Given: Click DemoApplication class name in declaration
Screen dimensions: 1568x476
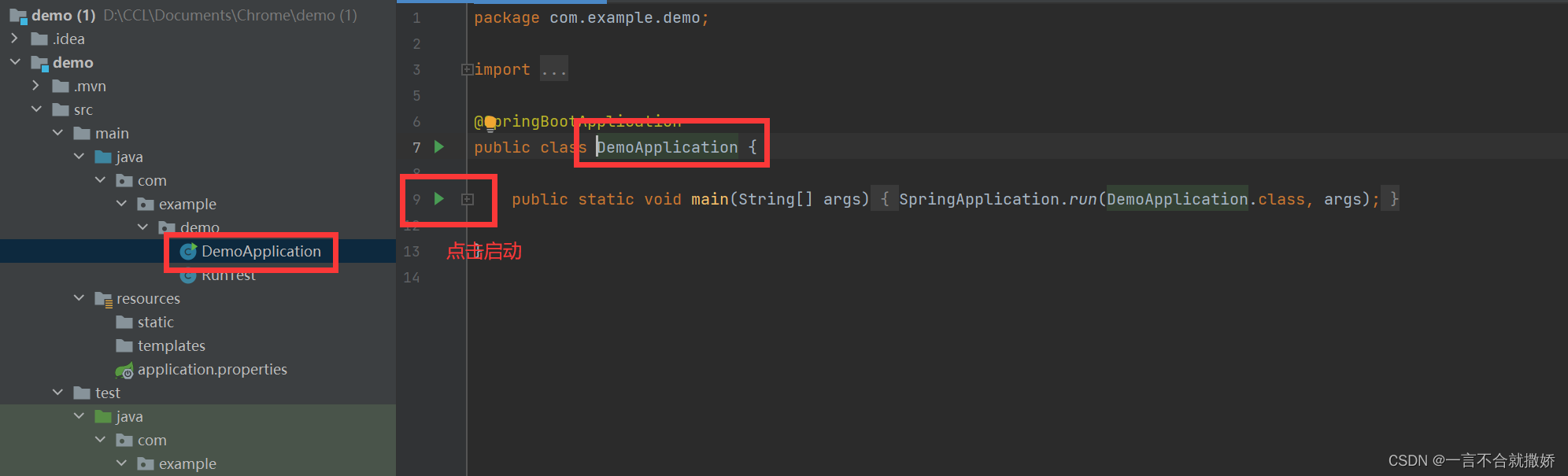Looking at the screenshot, I should [x=668, y=147].
